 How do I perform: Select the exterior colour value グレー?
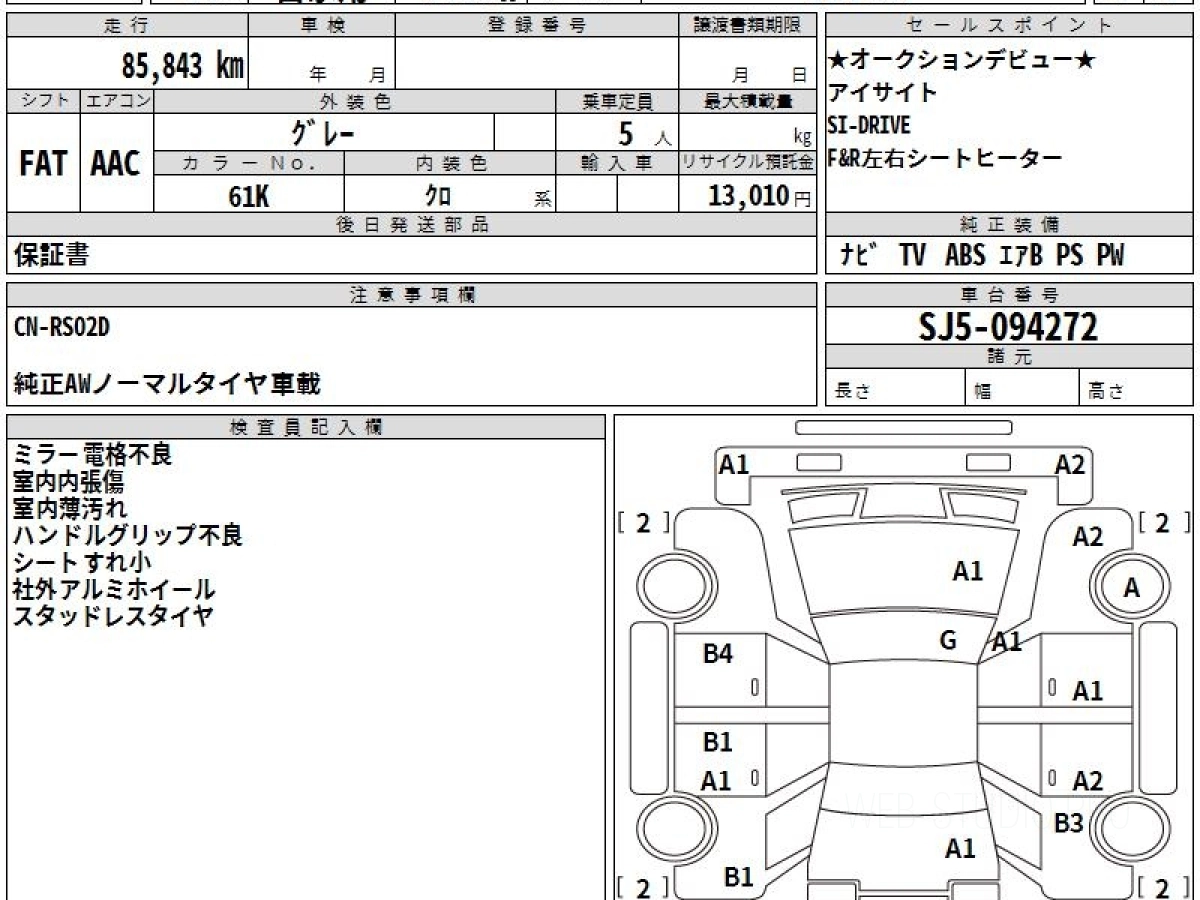coord(323,132)
